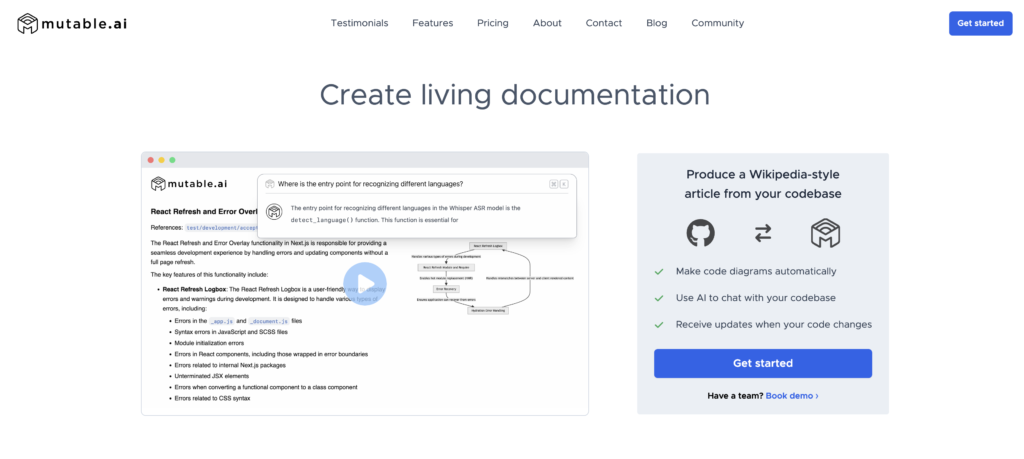Click the checkmark beside Use AI to chat
Image resolution: width=1024 pixels, height=459 pixels.
click(659, 298)
